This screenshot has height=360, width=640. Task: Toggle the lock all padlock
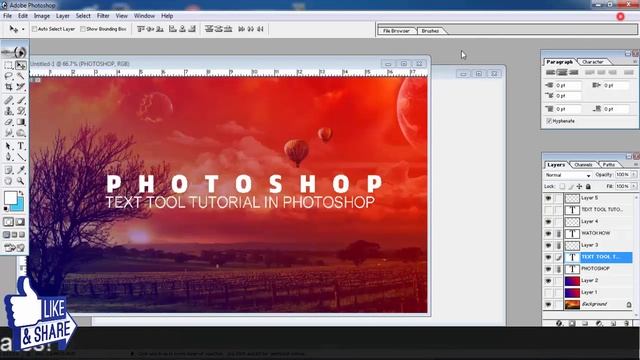(588, 187)
